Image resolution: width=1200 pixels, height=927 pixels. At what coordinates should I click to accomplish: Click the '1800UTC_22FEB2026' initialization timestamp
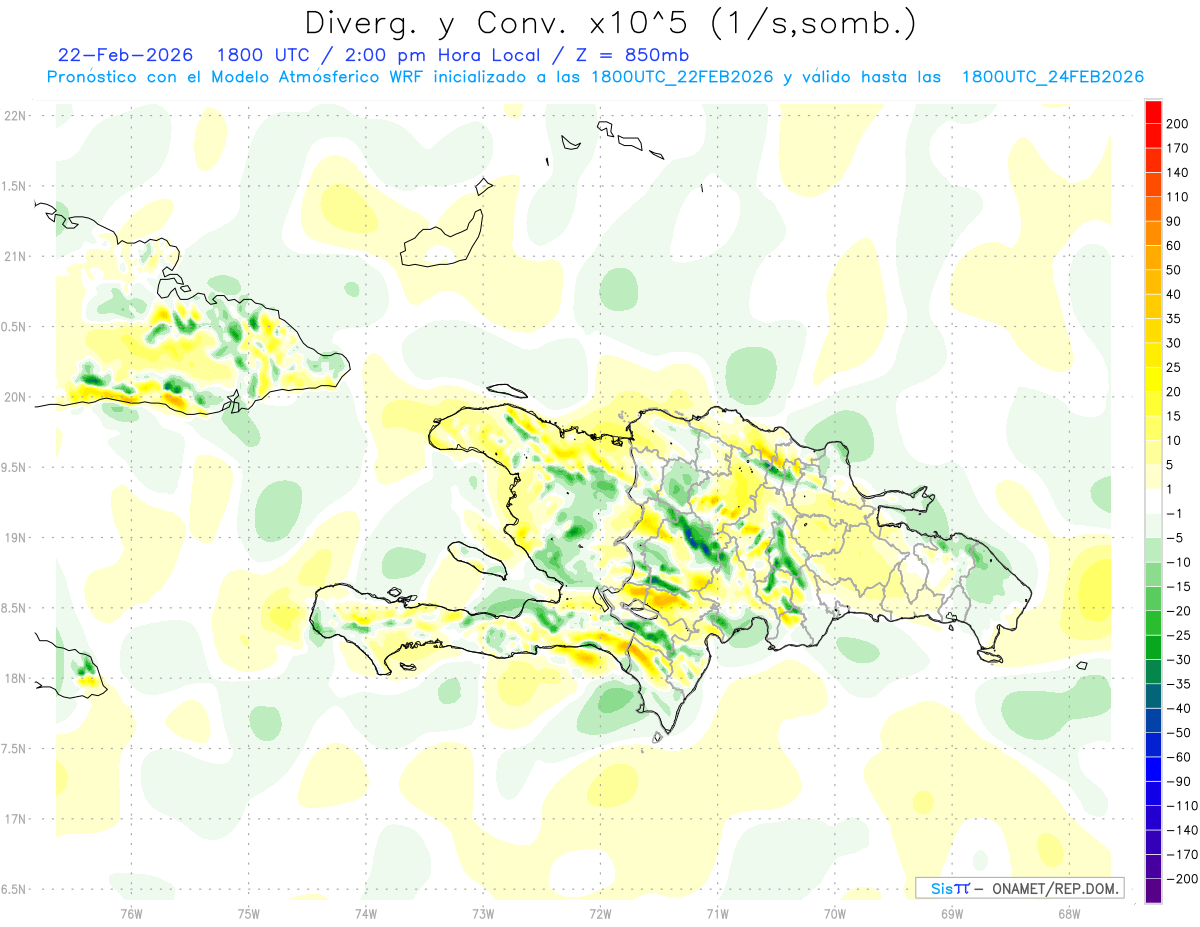click(x=682, y=77)
